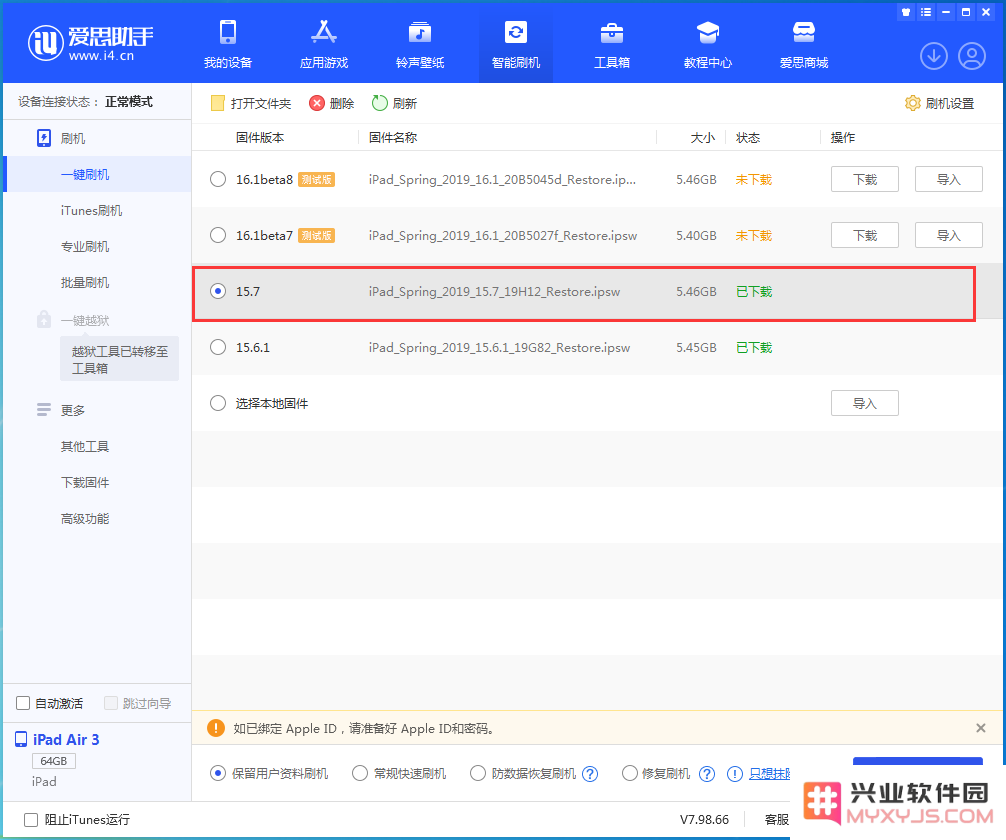Choose 防数据恢复刷机 option
This screenshot has height=840, width=1006.
coord(477,773)
